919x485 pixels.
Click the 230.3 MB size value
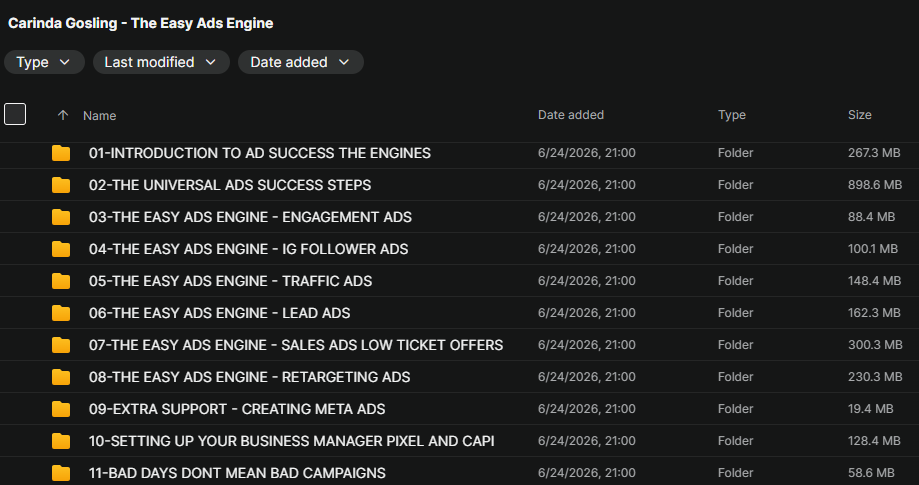[x=875, y=377]
